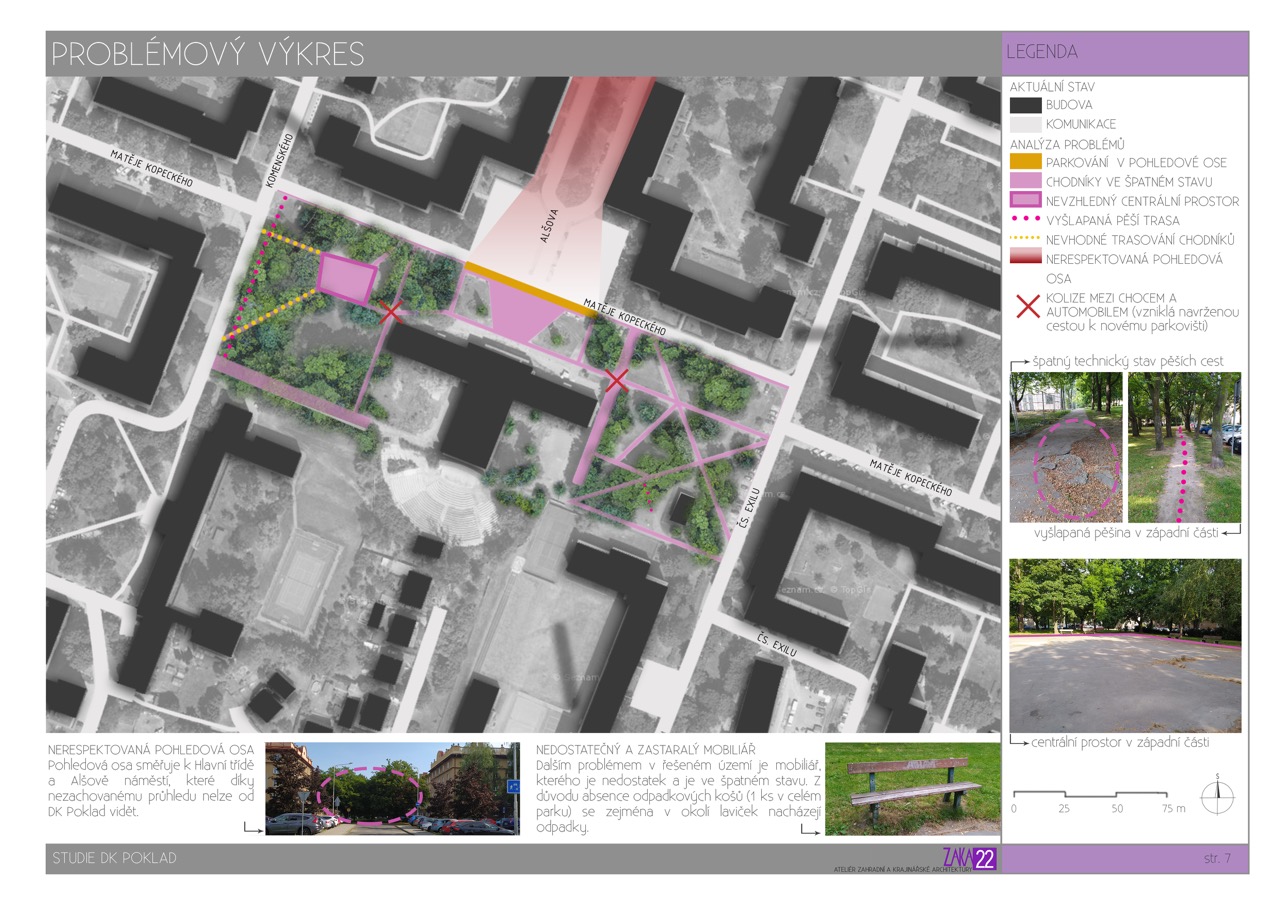
Task: Select the red X marker beside the pink central square
Action: click(392, 311)
